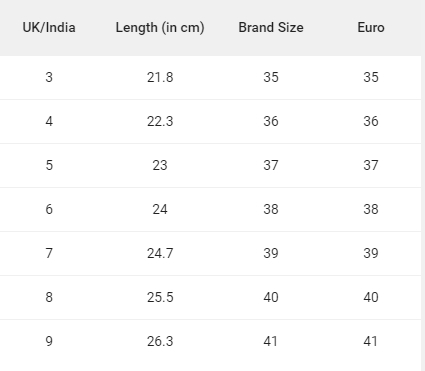
Task: Select UK/India size 9 cell
Action: tap(49, 341)
